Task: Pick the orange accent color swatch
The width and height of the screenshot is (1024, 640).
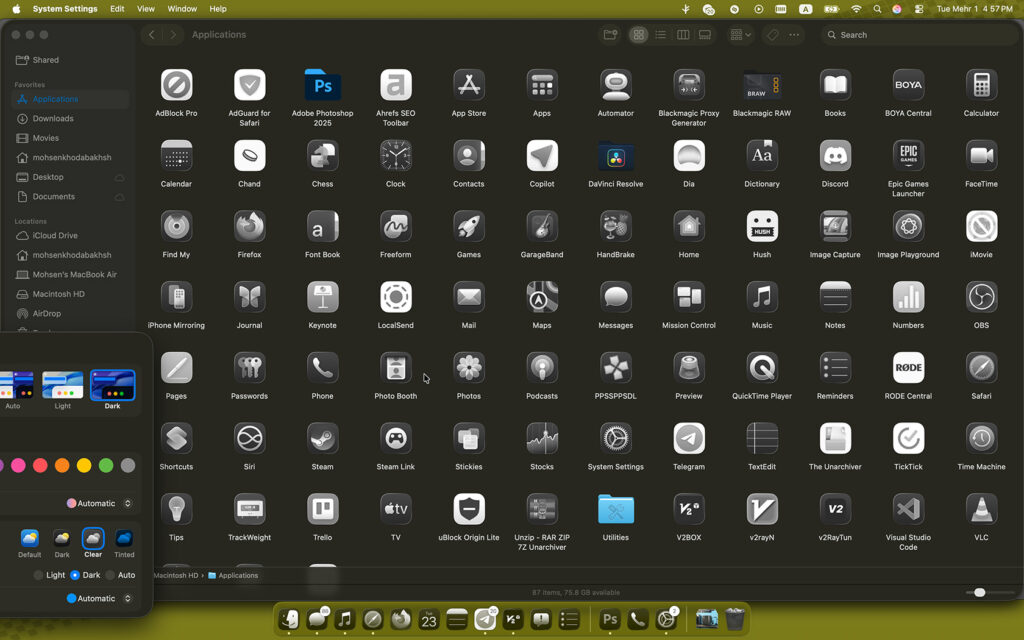Action: click(x=62, y=466)
